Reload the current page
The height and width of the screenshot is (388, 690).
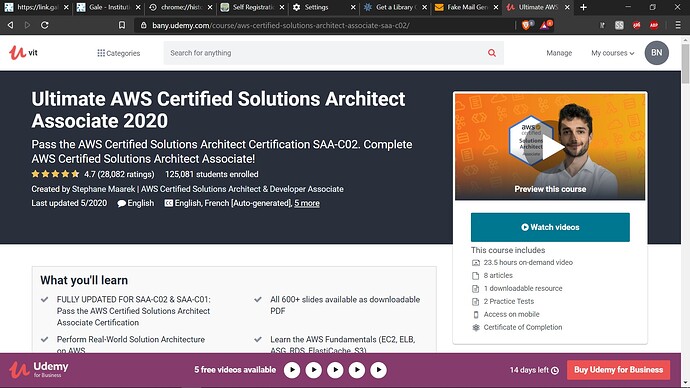coord(44,25)
